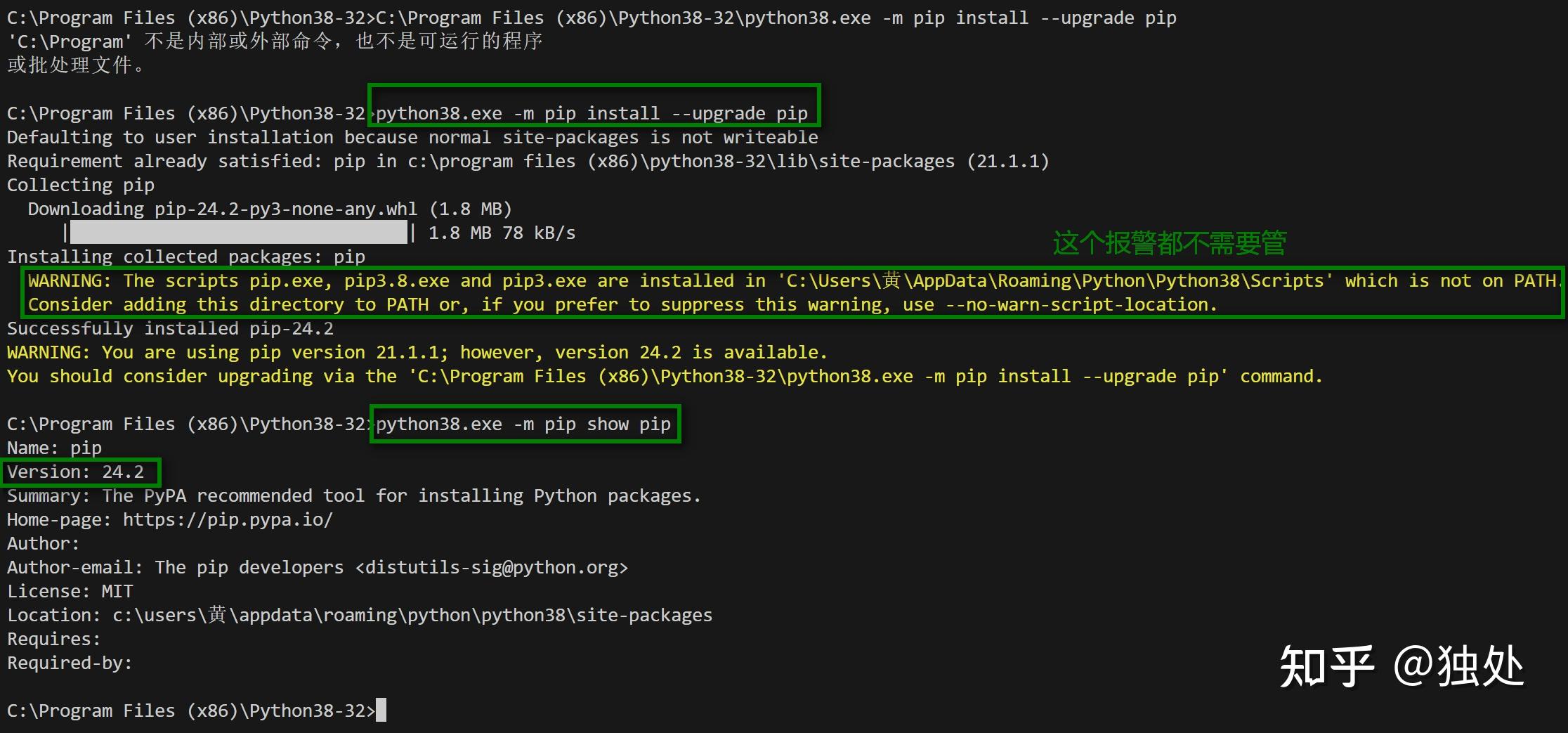
Task: Click the distutils-sig@python.org email address
Action: tap(492, 568)
